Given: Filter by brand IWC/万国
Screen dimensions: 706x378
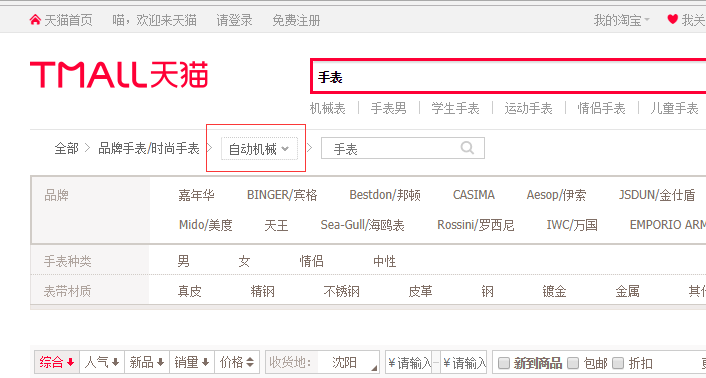Looking at the screenshot, I should tap(572, 225).
